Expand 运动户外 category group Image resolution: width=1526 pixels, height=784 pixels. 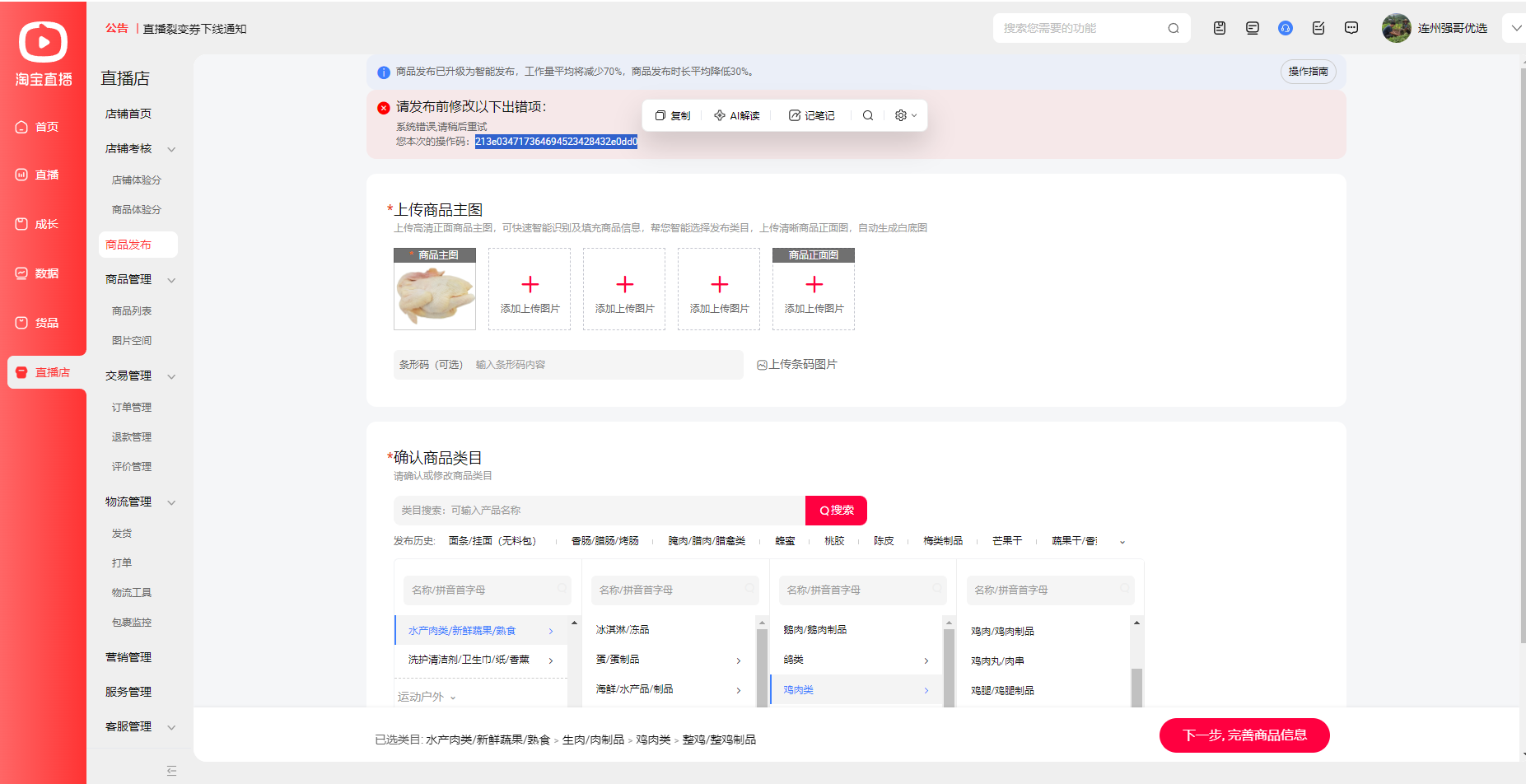[427, 697]
